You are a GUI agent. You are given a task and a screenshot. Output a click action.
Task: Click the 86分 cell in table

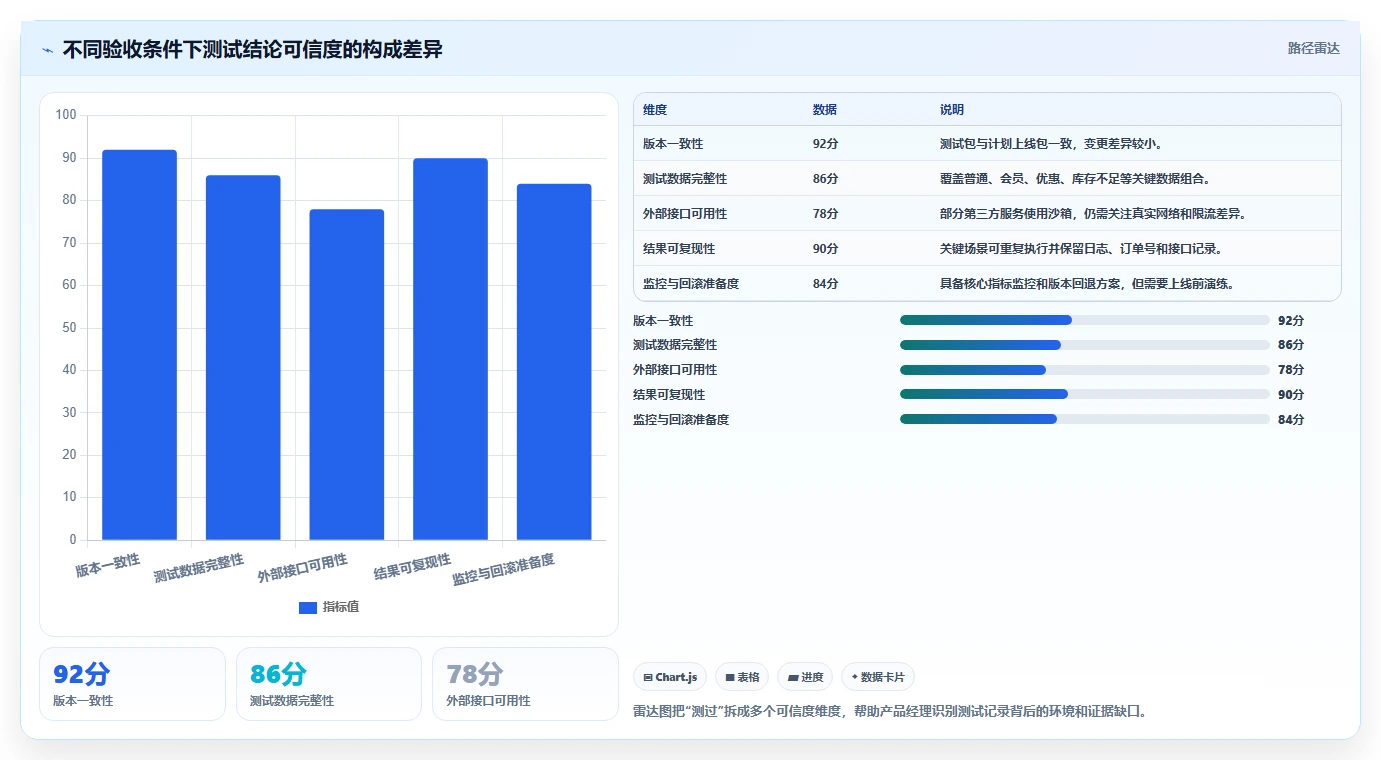click(826, 179)
